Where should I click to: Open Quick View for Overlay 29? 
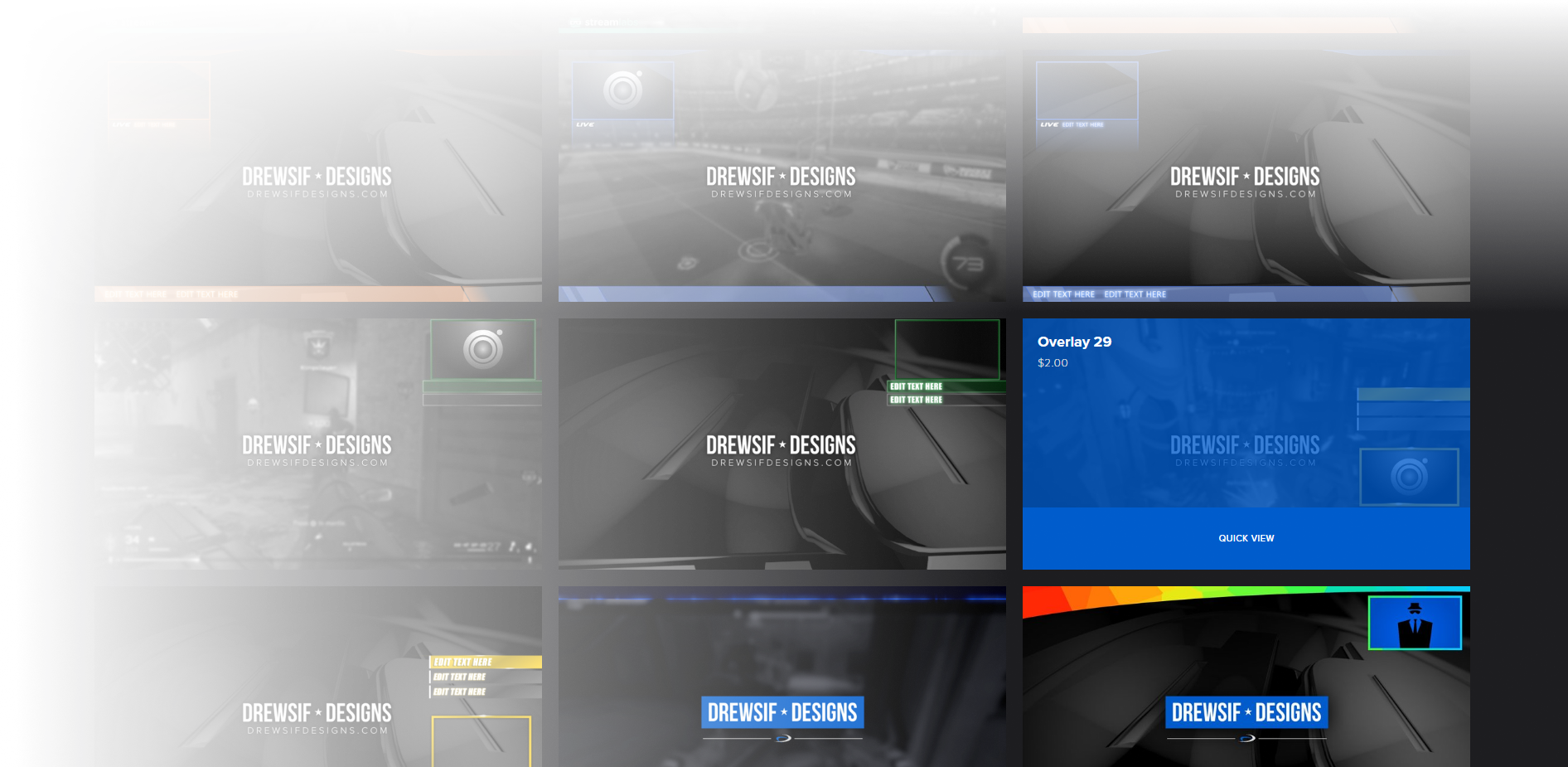click(1246, 538)
